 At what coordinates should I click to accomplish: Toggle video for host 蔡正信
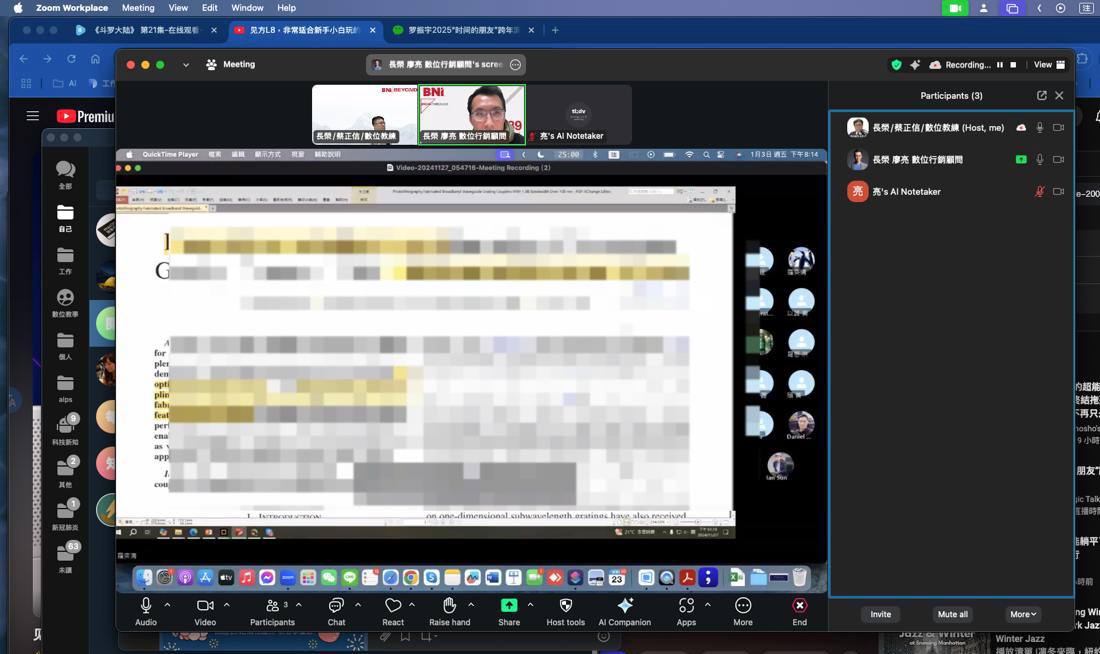click(1058, 128)
